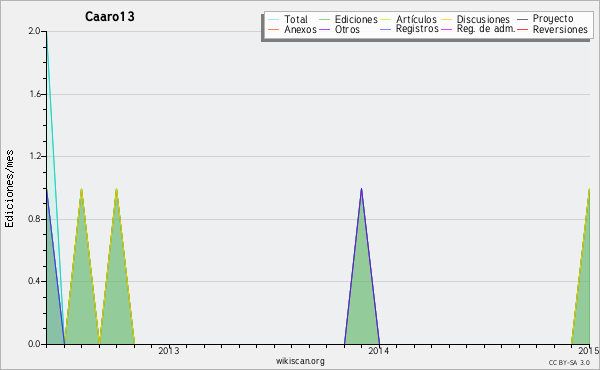Click the 2013 x-axis label
The height and width of the screenshot is (370, 600).
(x=168, y=351)
